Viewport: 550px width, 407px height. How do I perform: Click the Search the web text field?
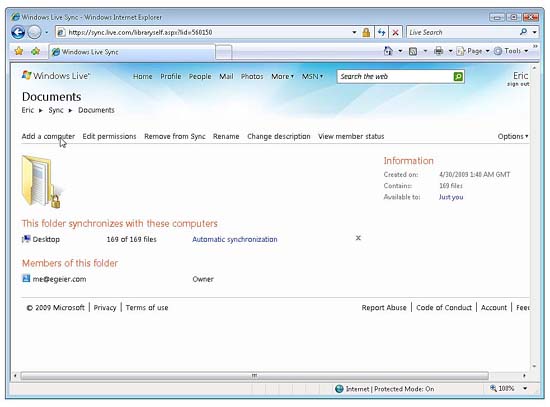point(395,76)
